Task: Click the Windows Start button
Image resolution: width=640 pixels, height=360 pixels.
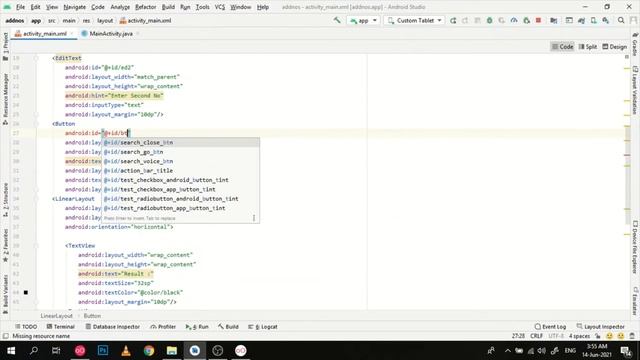Action: (11, 351)
